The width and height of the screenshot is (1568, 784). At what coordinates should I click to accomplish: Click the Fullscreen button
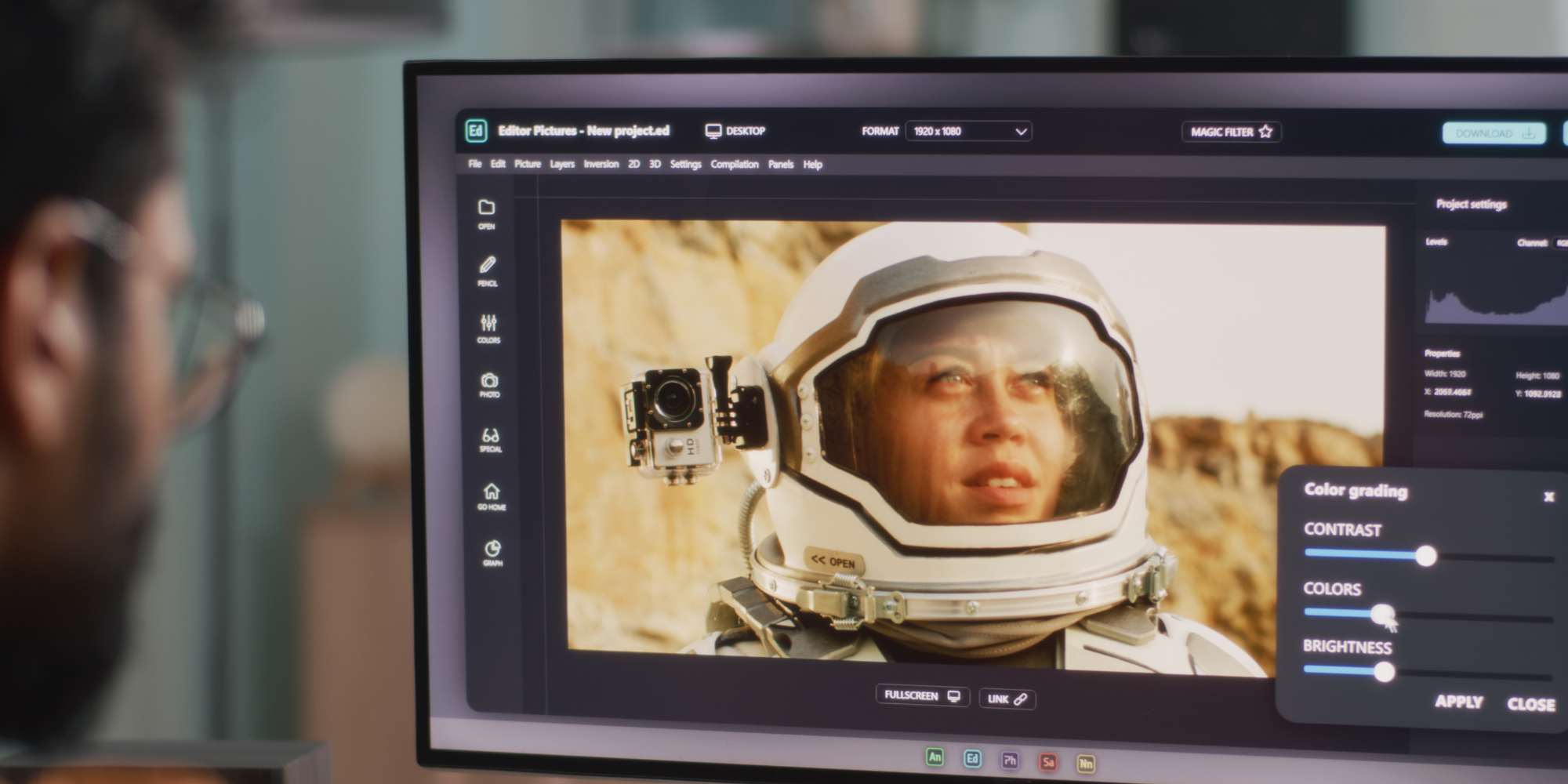click(923, 696)
